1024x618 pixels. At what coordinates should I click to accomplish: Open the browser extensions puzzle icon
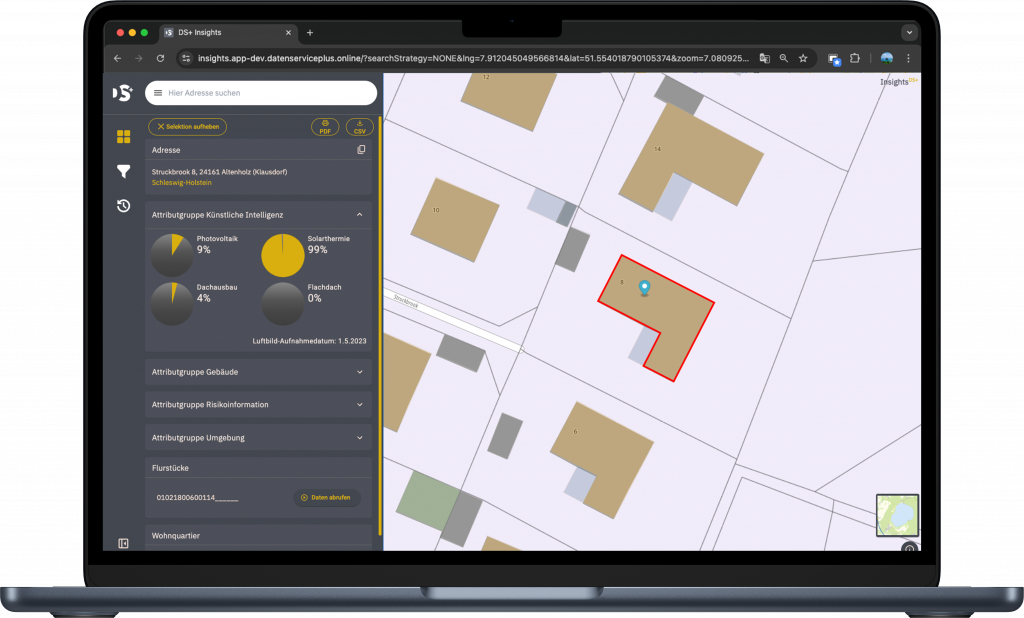click(x=855, y=58)
